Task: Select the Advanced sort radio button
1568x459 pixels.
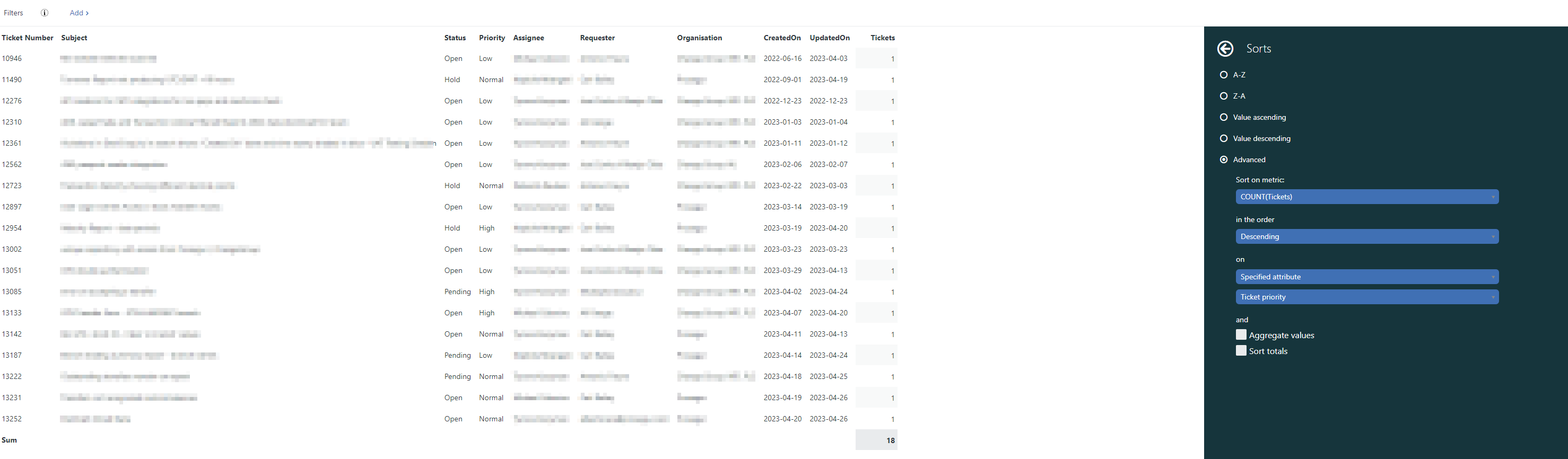Action: tap(1224, 160)
